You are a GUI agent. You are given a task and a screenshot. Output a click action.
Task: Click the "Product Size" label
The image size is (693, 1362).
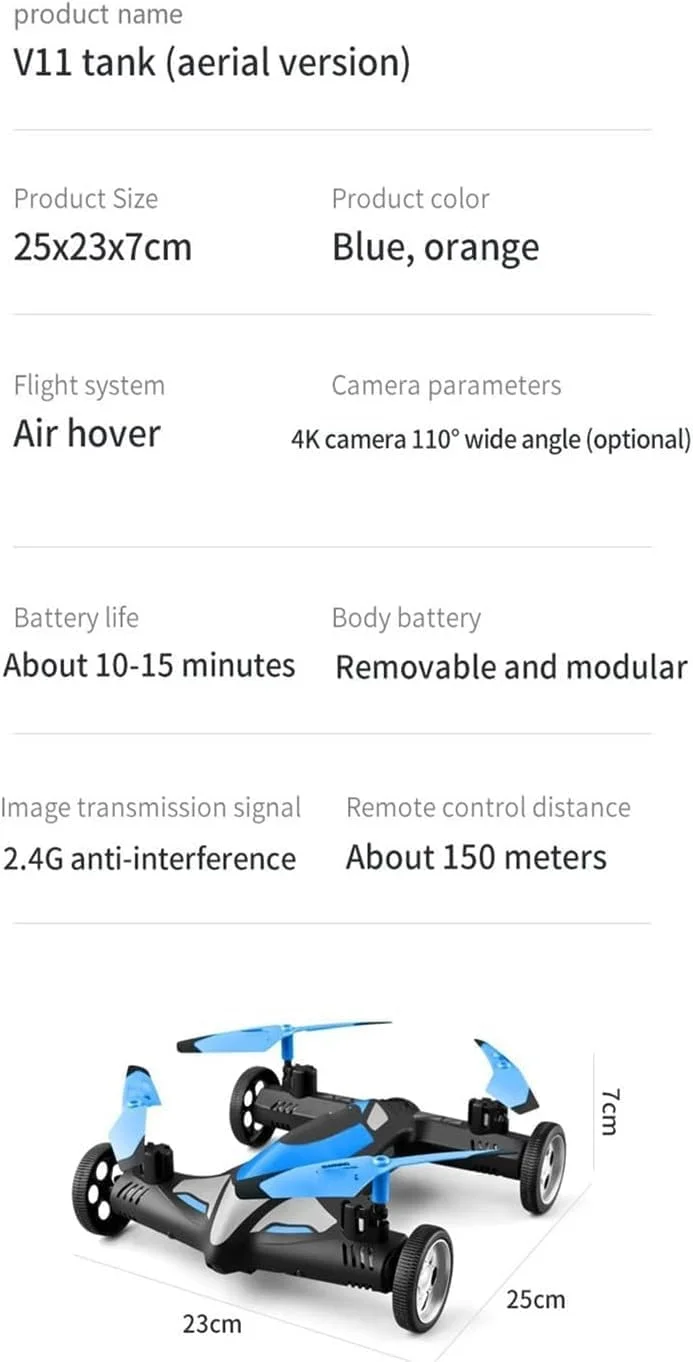point(86,198)
